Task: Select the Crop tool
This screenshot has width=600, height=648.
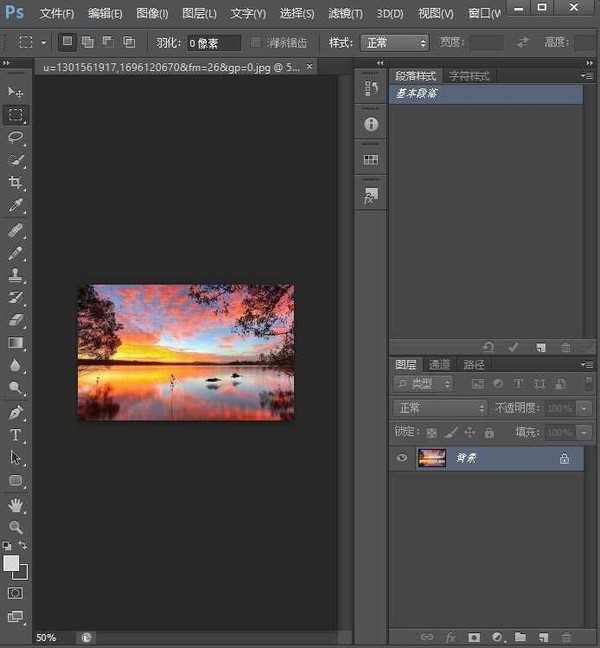Action: pos(16,183)
